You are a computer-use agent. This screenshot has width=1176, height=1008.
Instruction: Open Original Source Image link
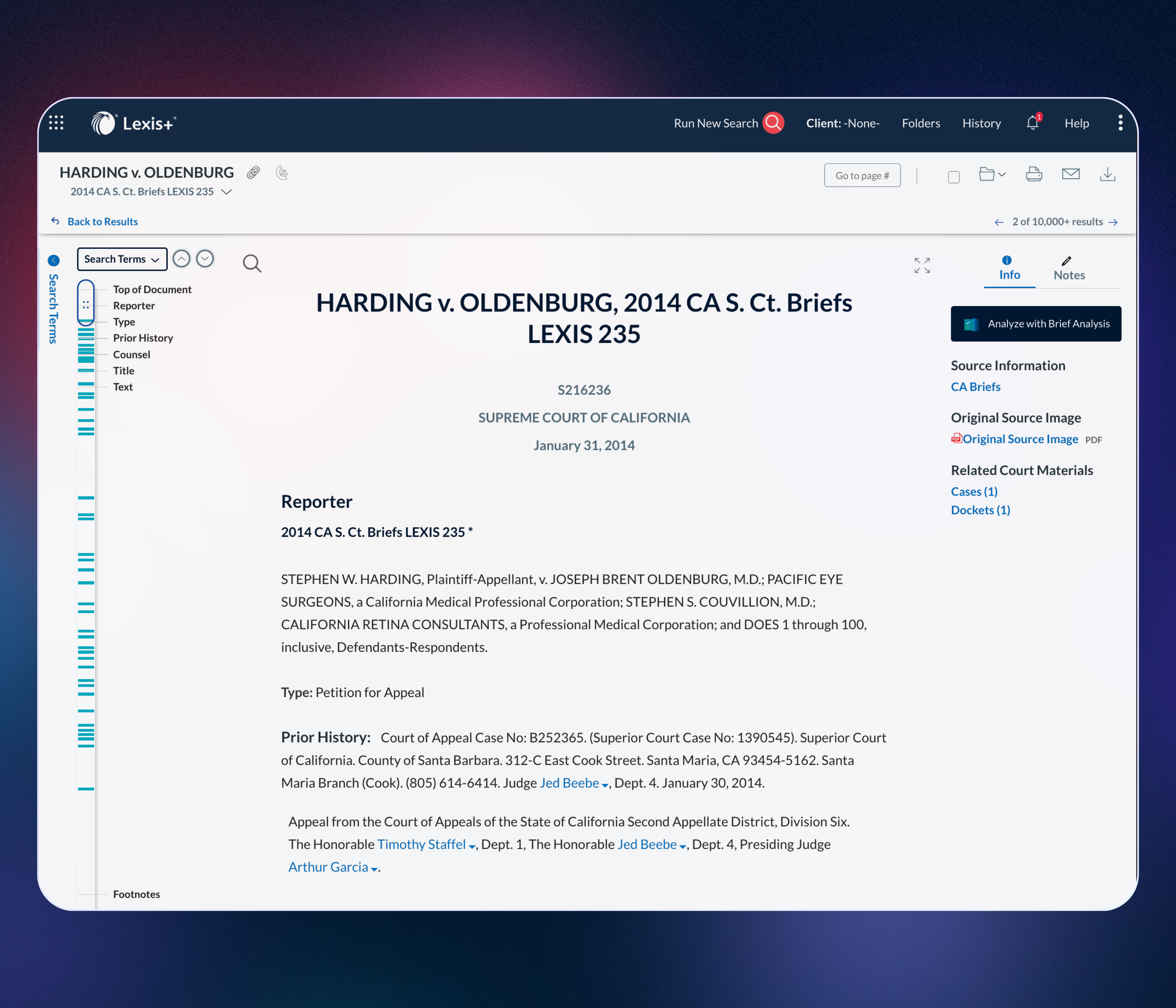(1020, 439)
